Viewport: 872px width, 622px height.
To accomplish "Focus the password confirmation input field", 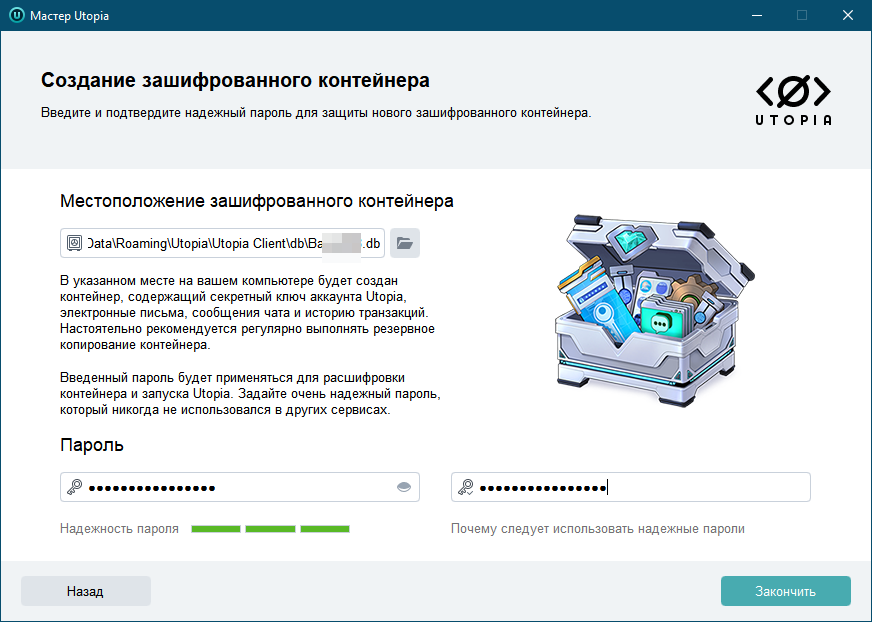I will click(631, 487).
